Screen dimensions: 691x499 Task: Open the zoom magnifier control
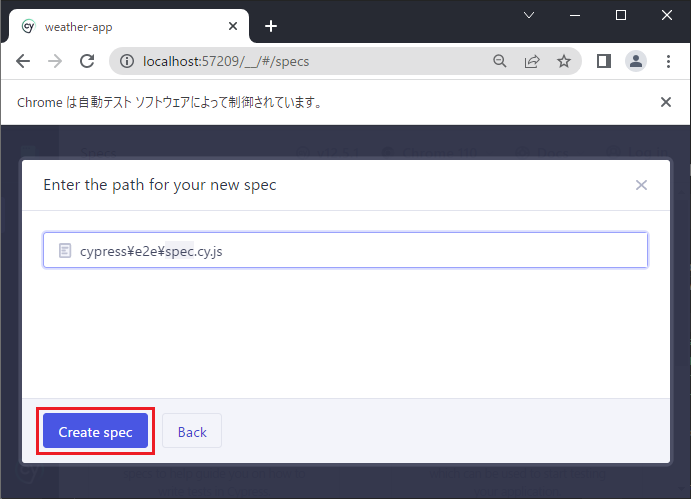coord(499,61)
